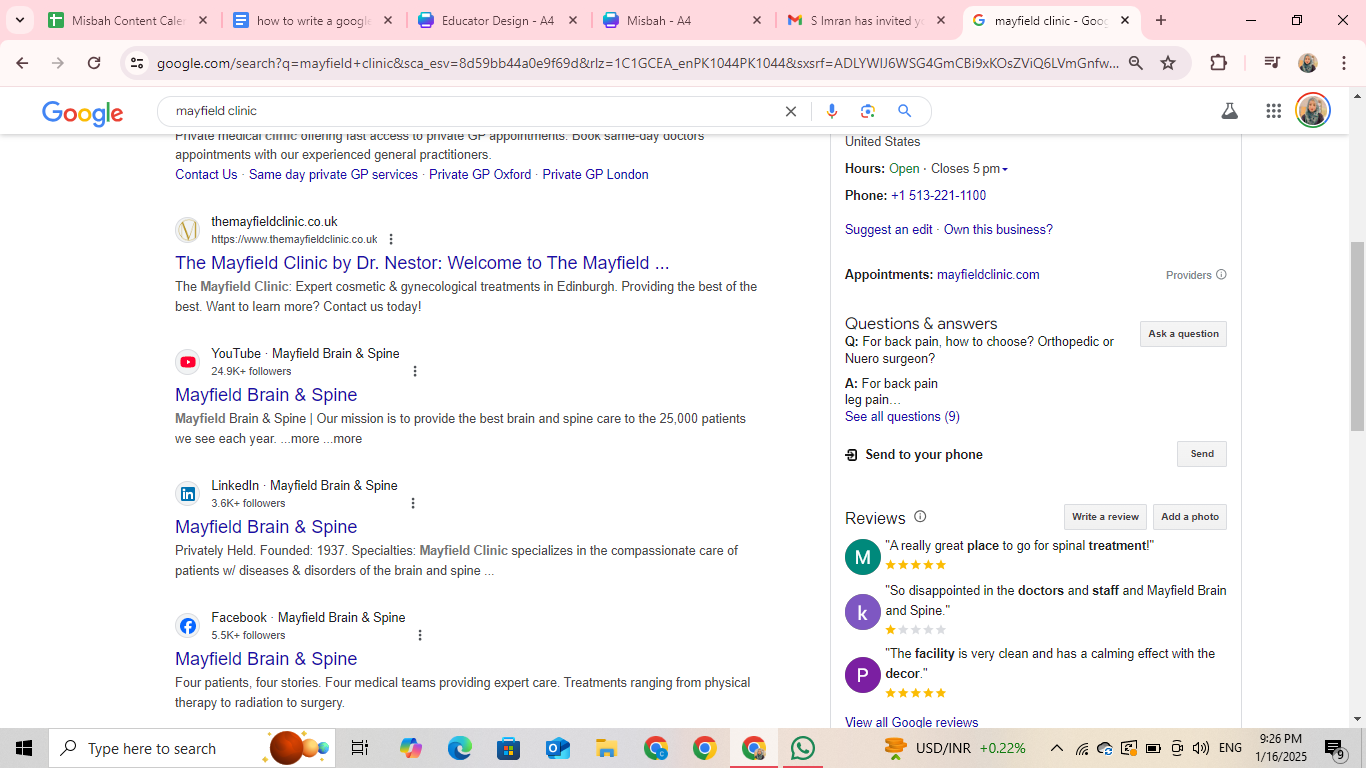Click the info icon next to Reviews
This screenshot has height=768, width=1366.
(920, 517)
